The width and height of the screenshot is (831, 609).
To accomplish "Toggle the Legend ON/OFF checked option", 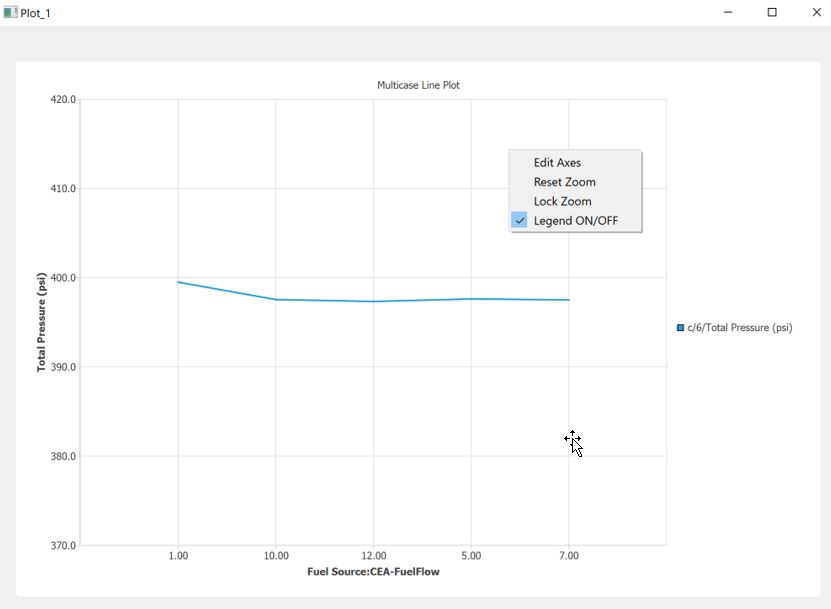I will (x=575, y=221).
